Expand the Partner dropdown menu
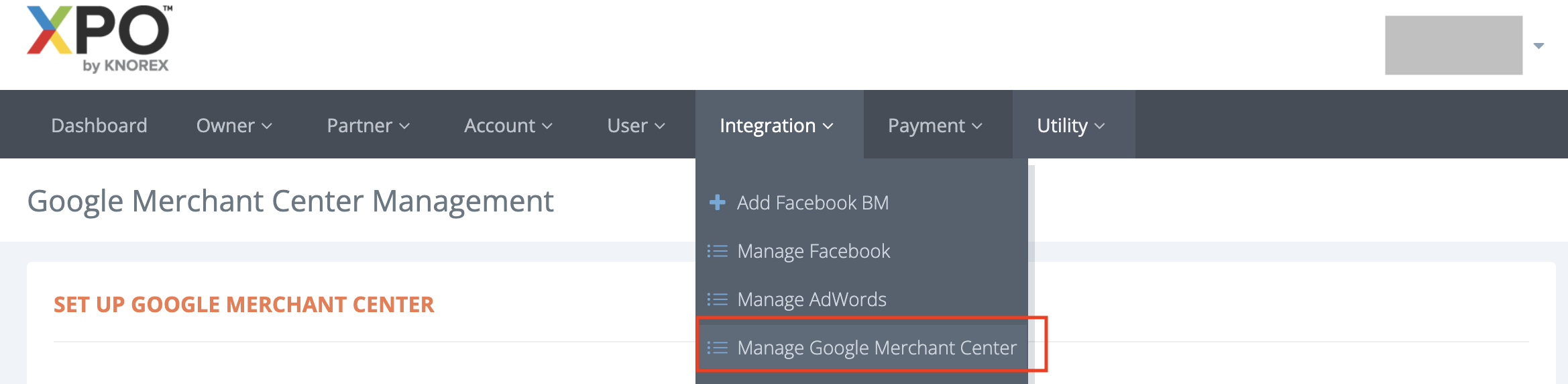Image resolution: width=1568 pixels, height=384 pixels. 368,126
